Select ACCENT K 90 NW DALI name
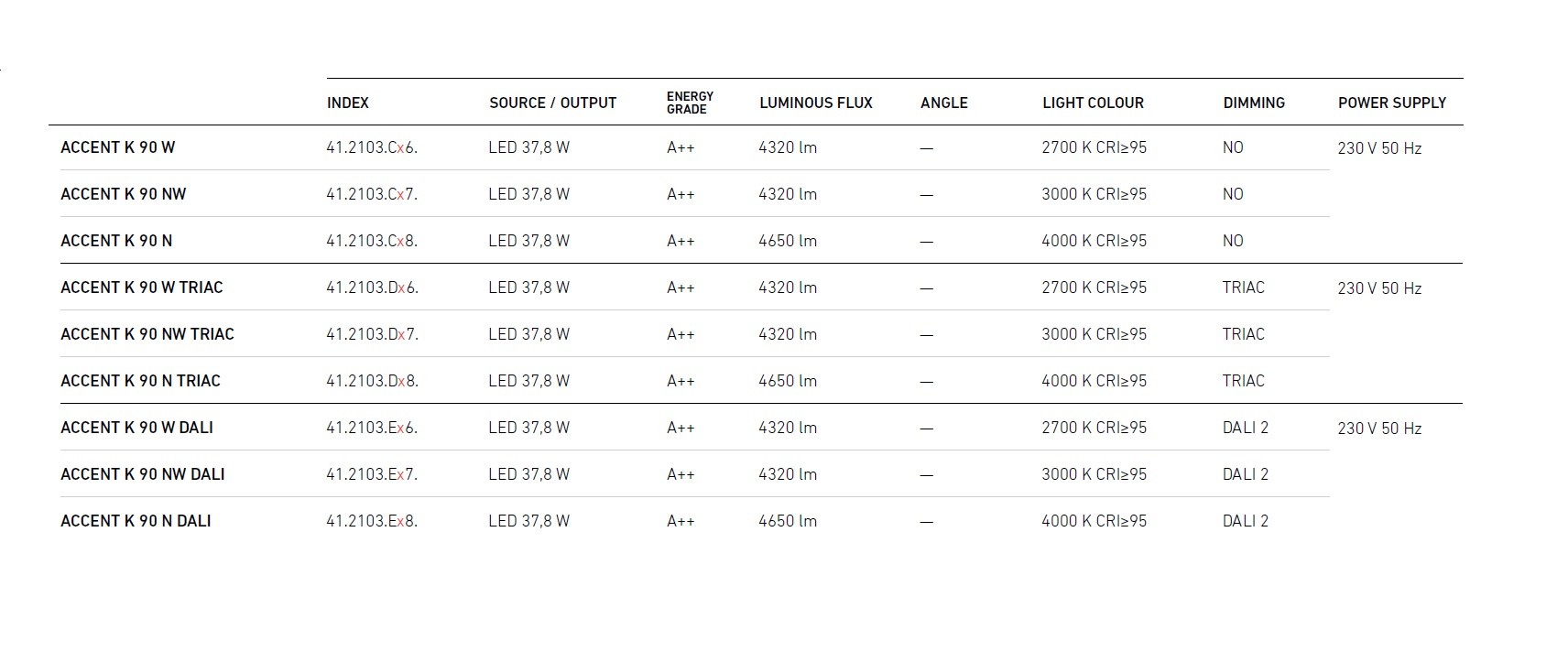Screen dimensions: 1568x662 [142, 474]
